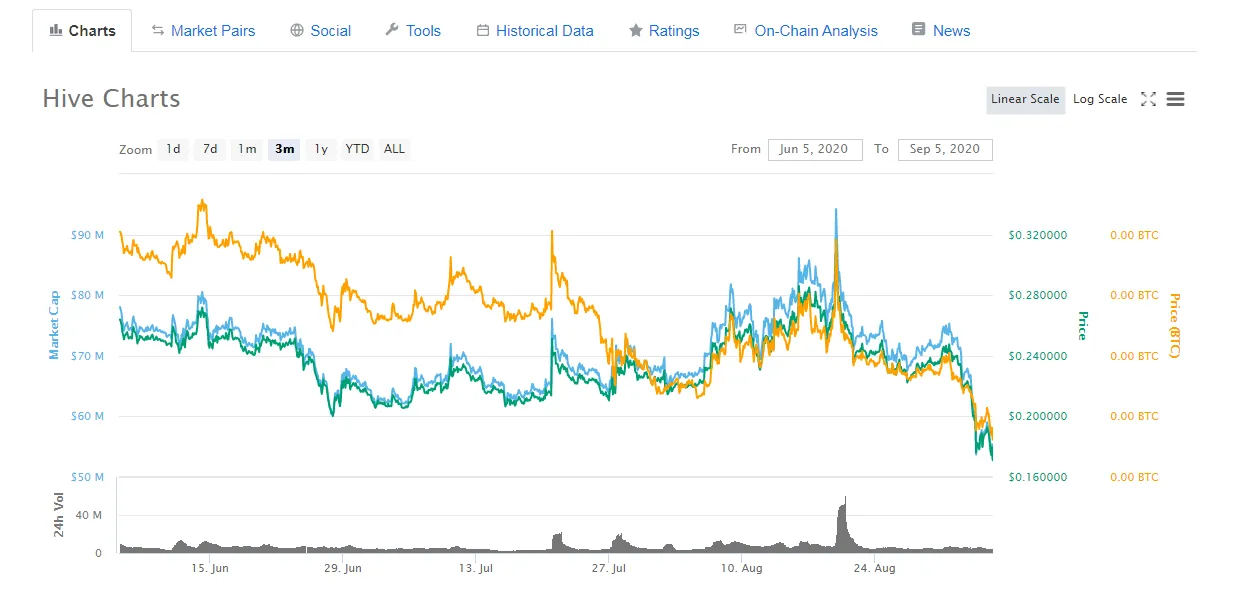Click the $90 M axis value
The width and height of the screenshot is (1242, 598).
point(87,235)
